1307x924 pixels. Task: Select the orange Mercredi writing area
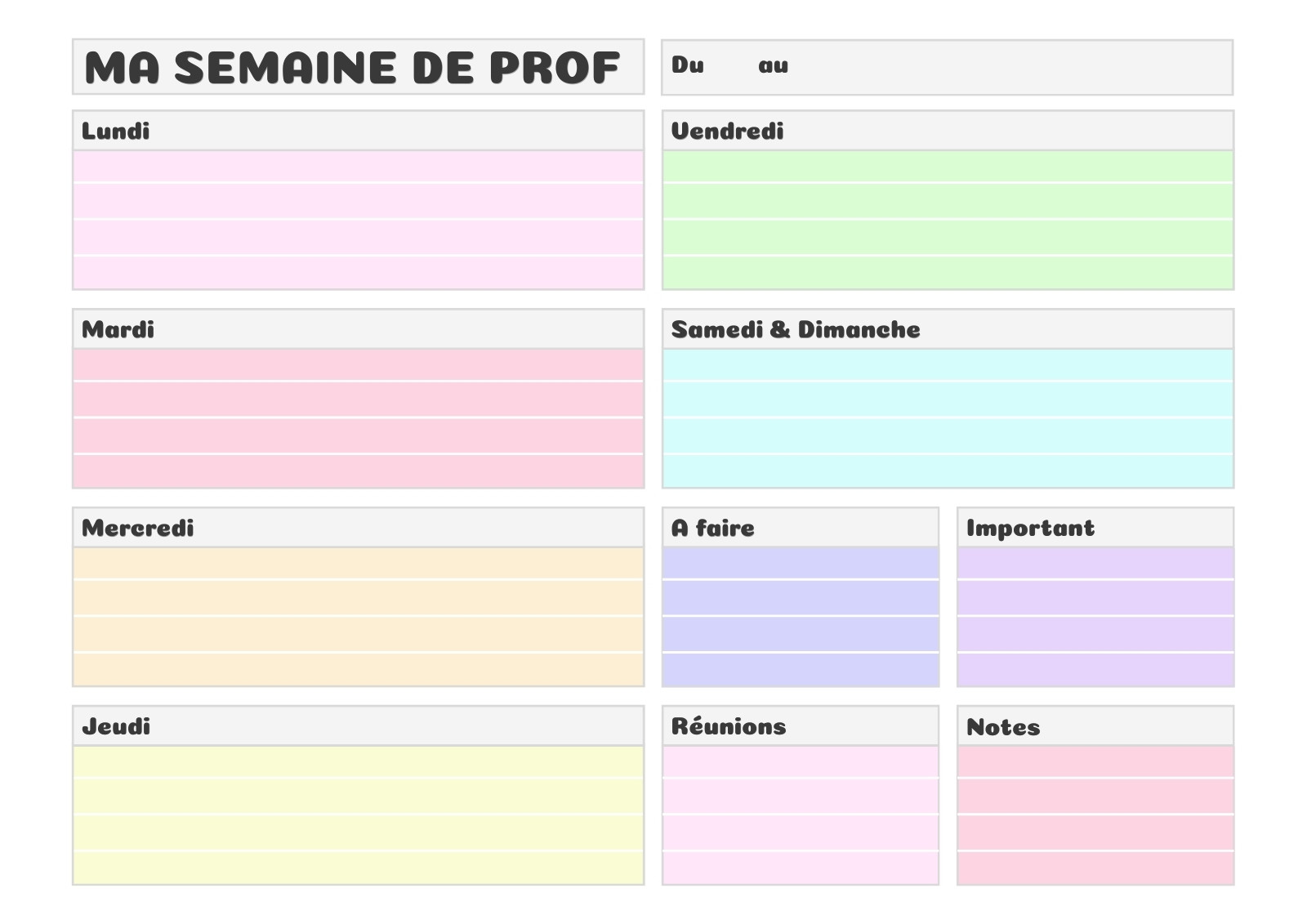[358, 617]
